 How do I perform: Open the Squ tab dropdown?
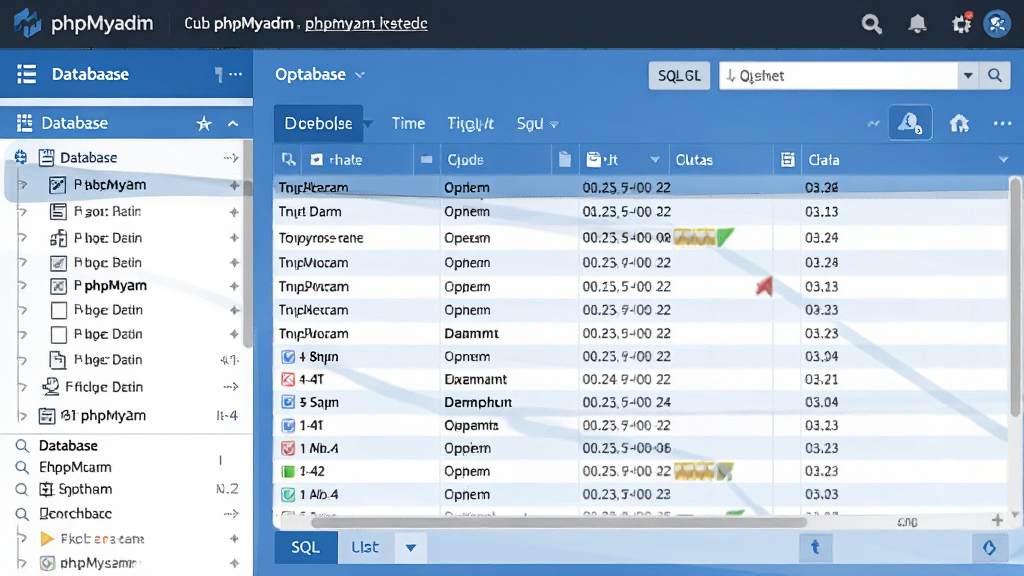(x=554, y=124)
